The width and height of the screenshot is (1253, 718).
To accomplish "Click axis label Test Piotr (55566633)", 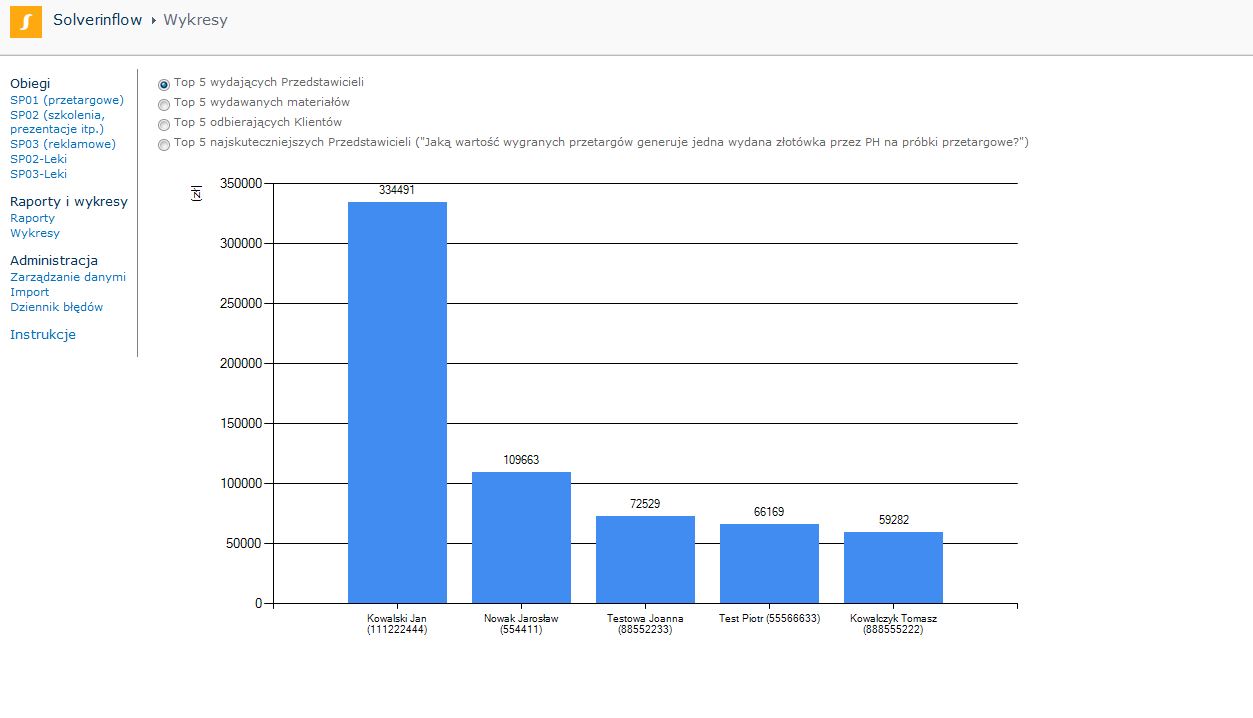I will 769,618.
